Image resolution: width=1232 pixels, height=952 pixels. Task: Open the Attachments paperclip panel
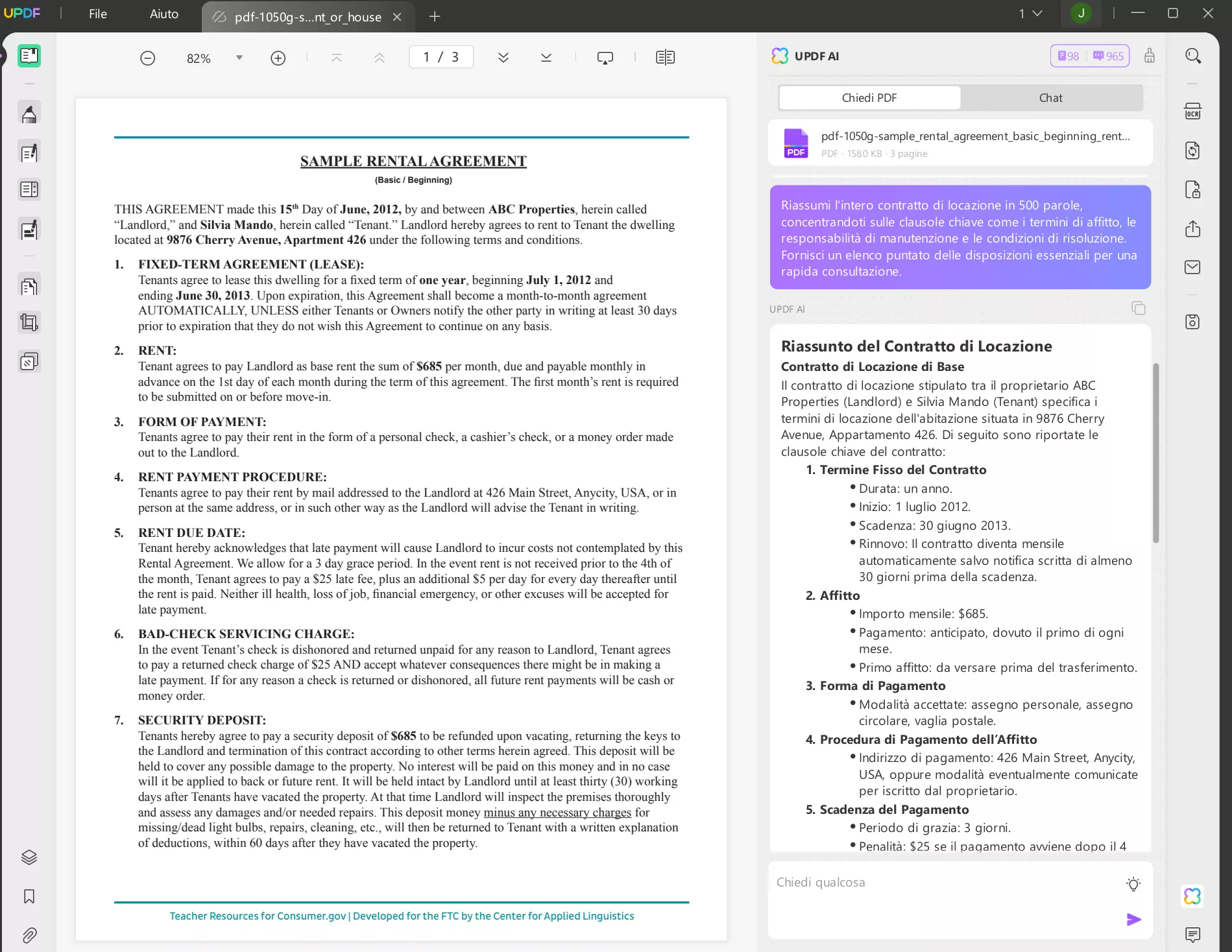click(29, 935)
